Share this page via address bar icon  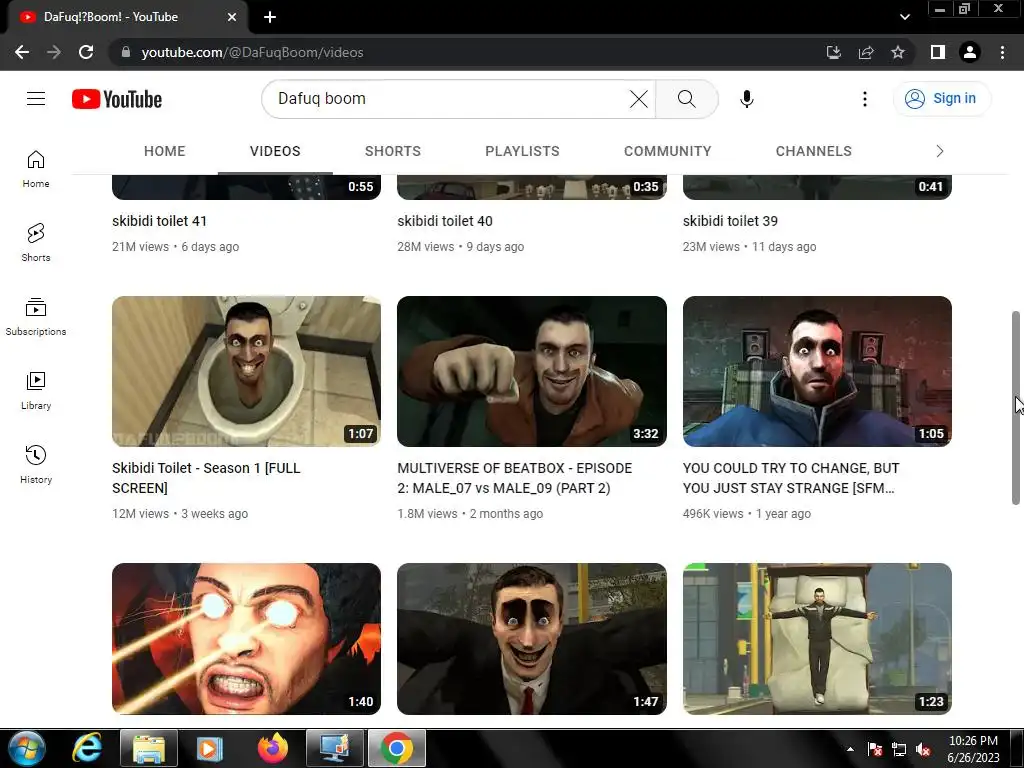(x=866, y=52)
